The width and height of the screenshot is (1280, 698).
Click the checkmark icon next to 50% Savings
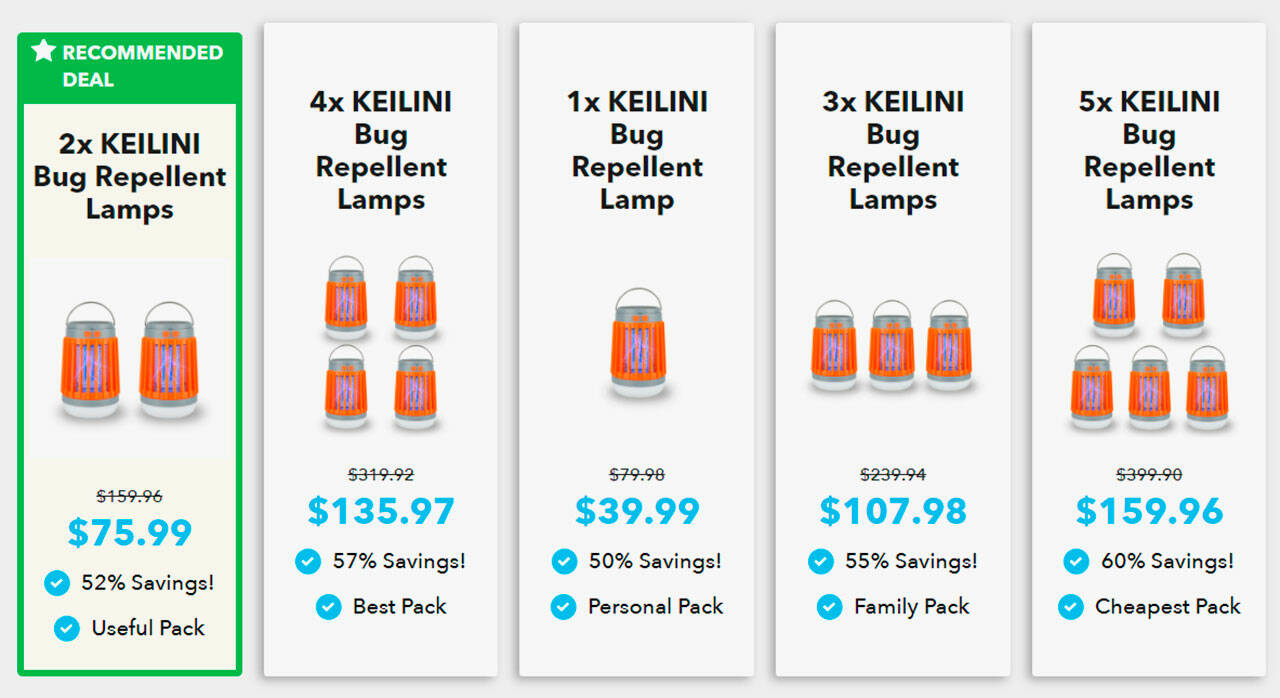pos(564,561)
